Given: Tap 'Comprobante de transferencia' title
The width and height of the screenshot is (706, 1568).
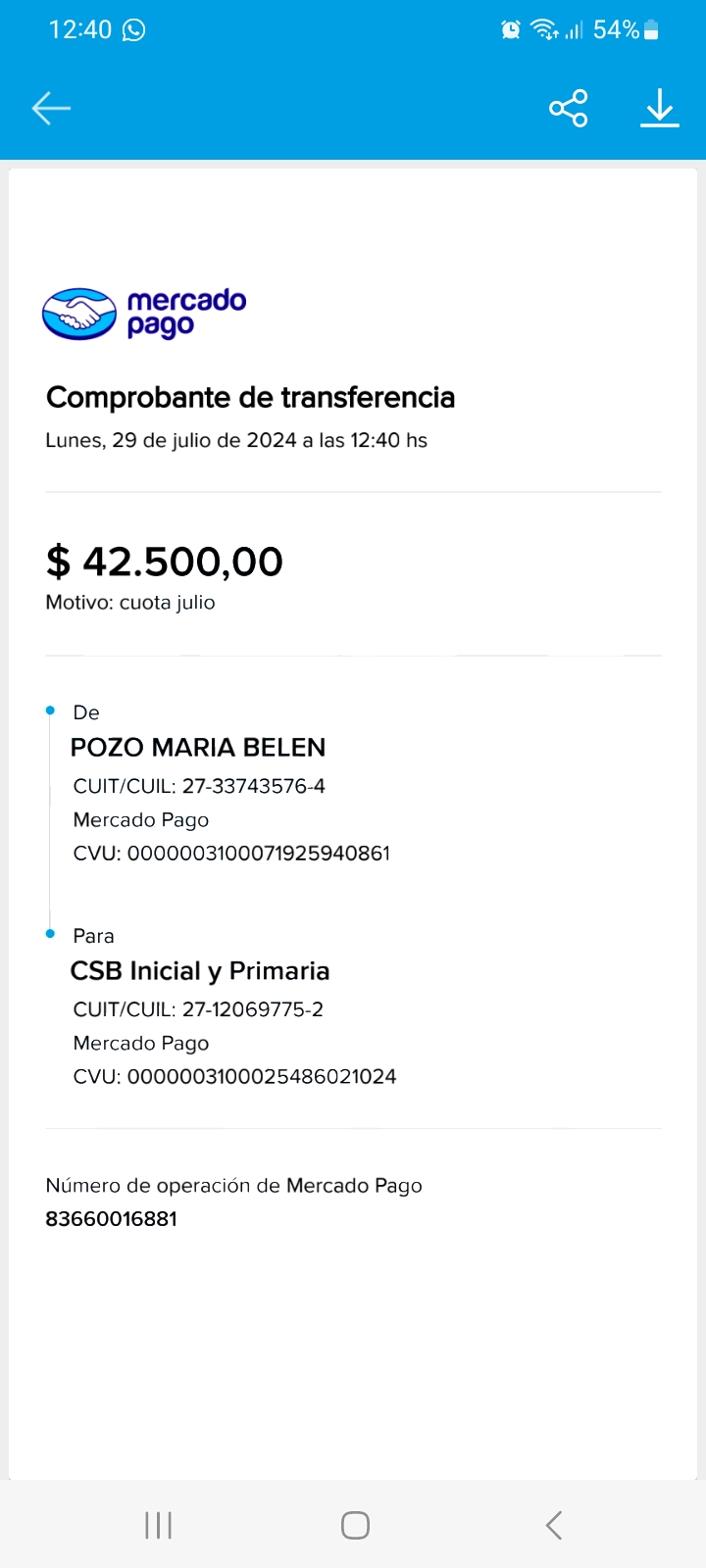Looking at the screenshot, I should 250,397.
